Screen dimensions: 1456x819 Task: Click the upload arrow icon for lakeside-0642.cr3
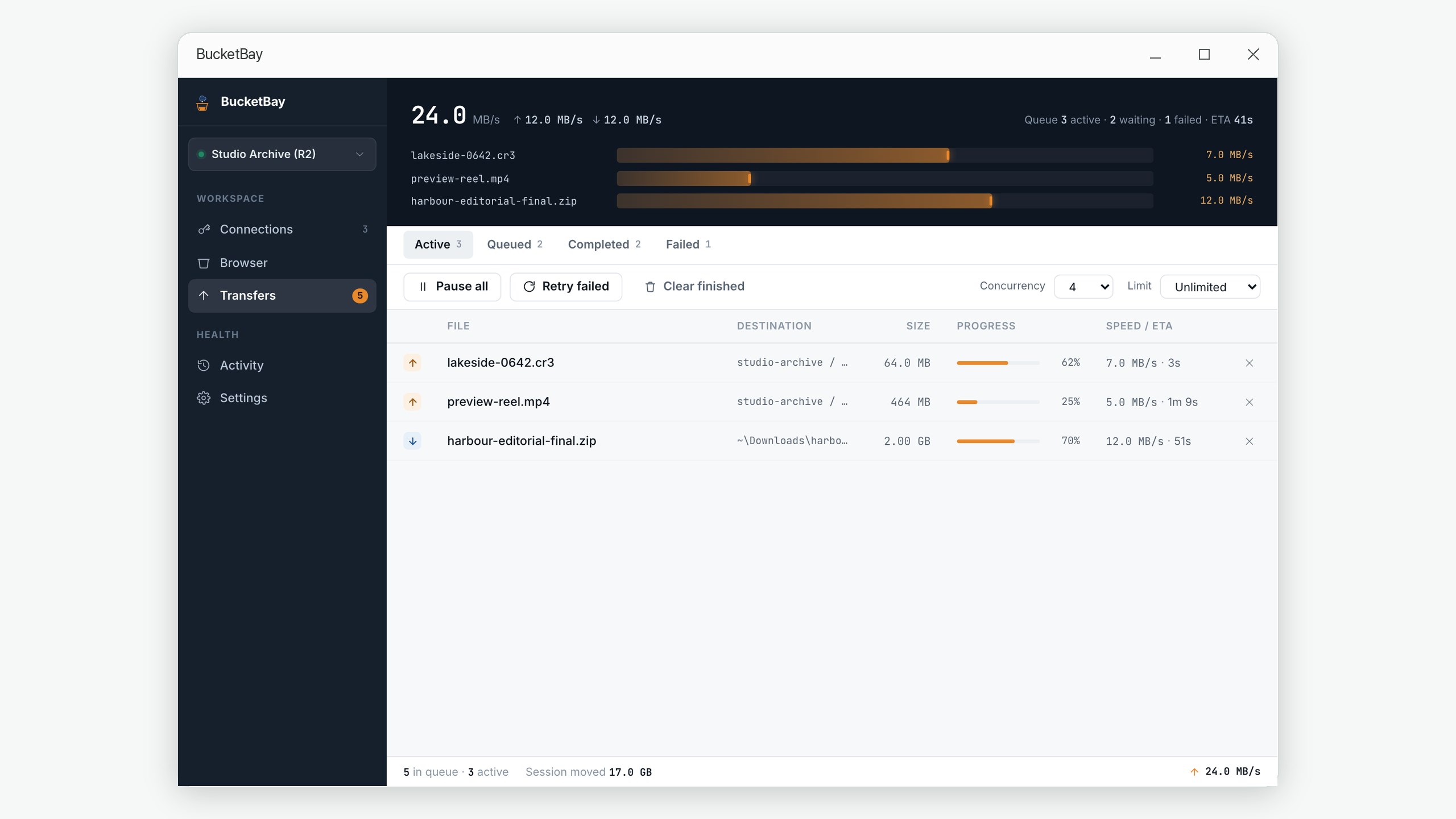click(x=412, y=363)
